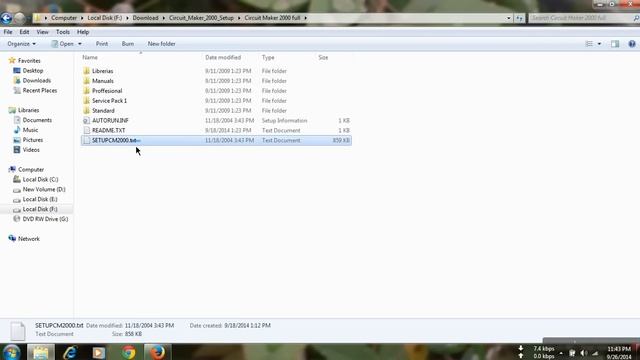Go back with the Back arrow button
This screenshot has height=360, width=640.
click(x=7, y=18)
